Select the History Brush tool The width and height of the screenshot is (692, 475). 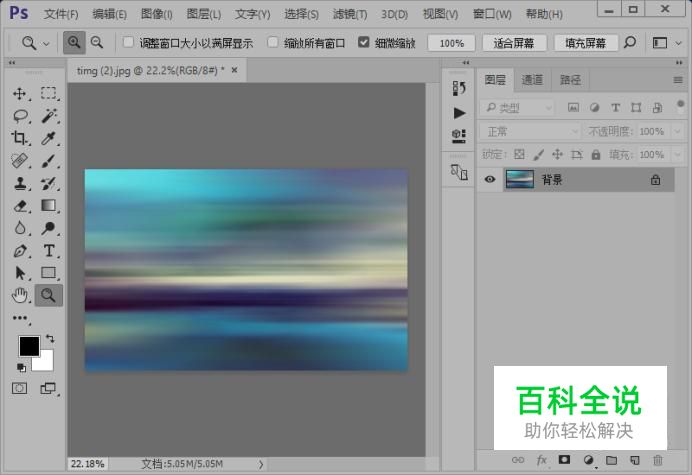click(x=49, y=183)
